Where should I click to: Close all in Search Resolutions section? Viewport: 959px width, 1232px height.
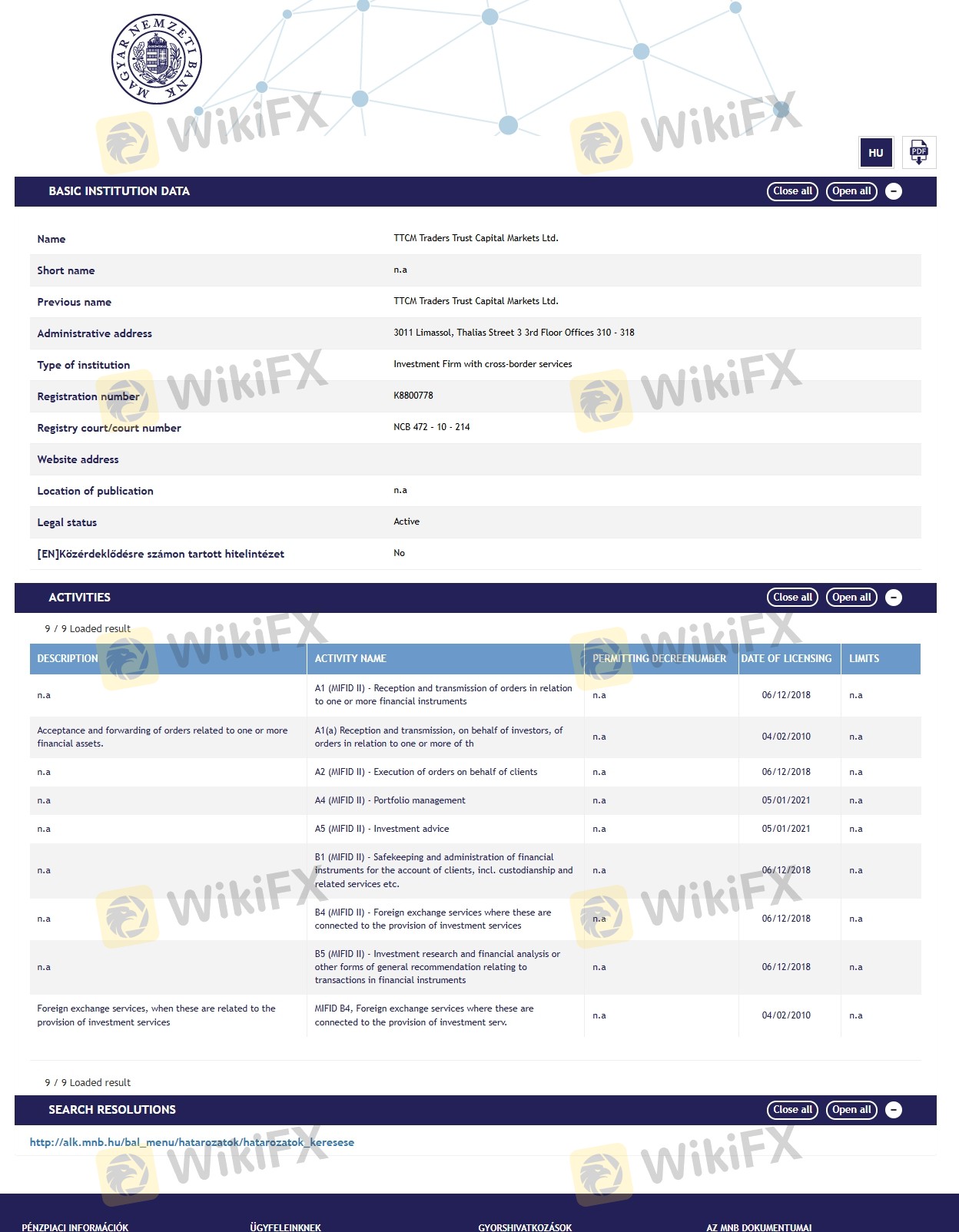point(792,1110)
